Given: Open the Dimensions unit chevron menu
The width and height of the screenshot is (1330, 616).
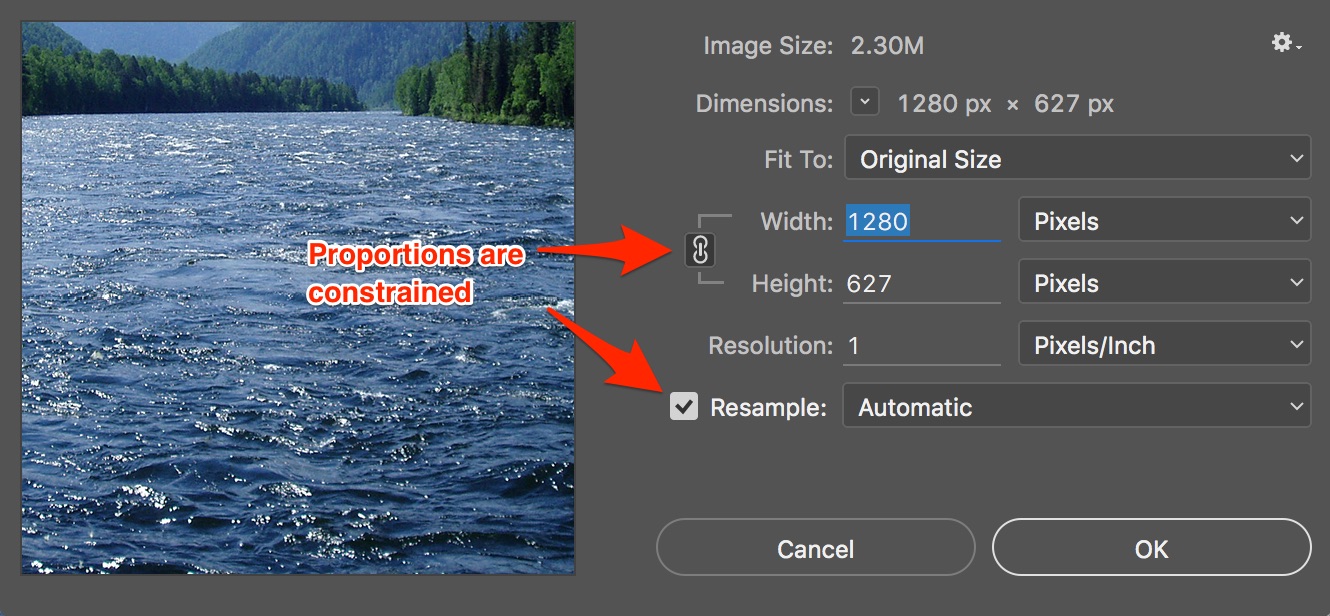Looking at the screenshot, I should click(865, 102).
